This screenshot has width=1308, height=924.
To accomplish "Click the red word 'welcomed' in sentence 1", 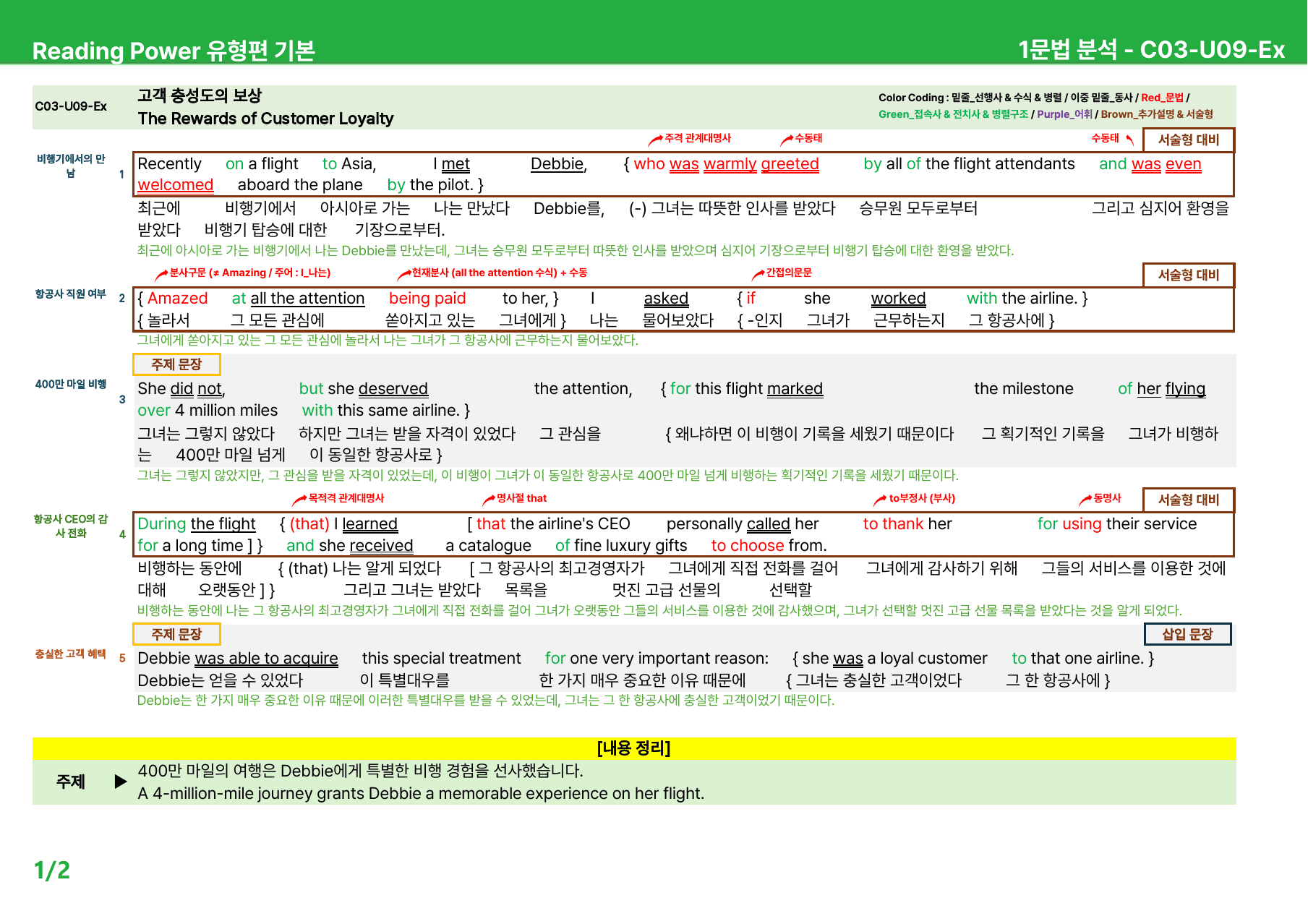I will coord(176,185).
